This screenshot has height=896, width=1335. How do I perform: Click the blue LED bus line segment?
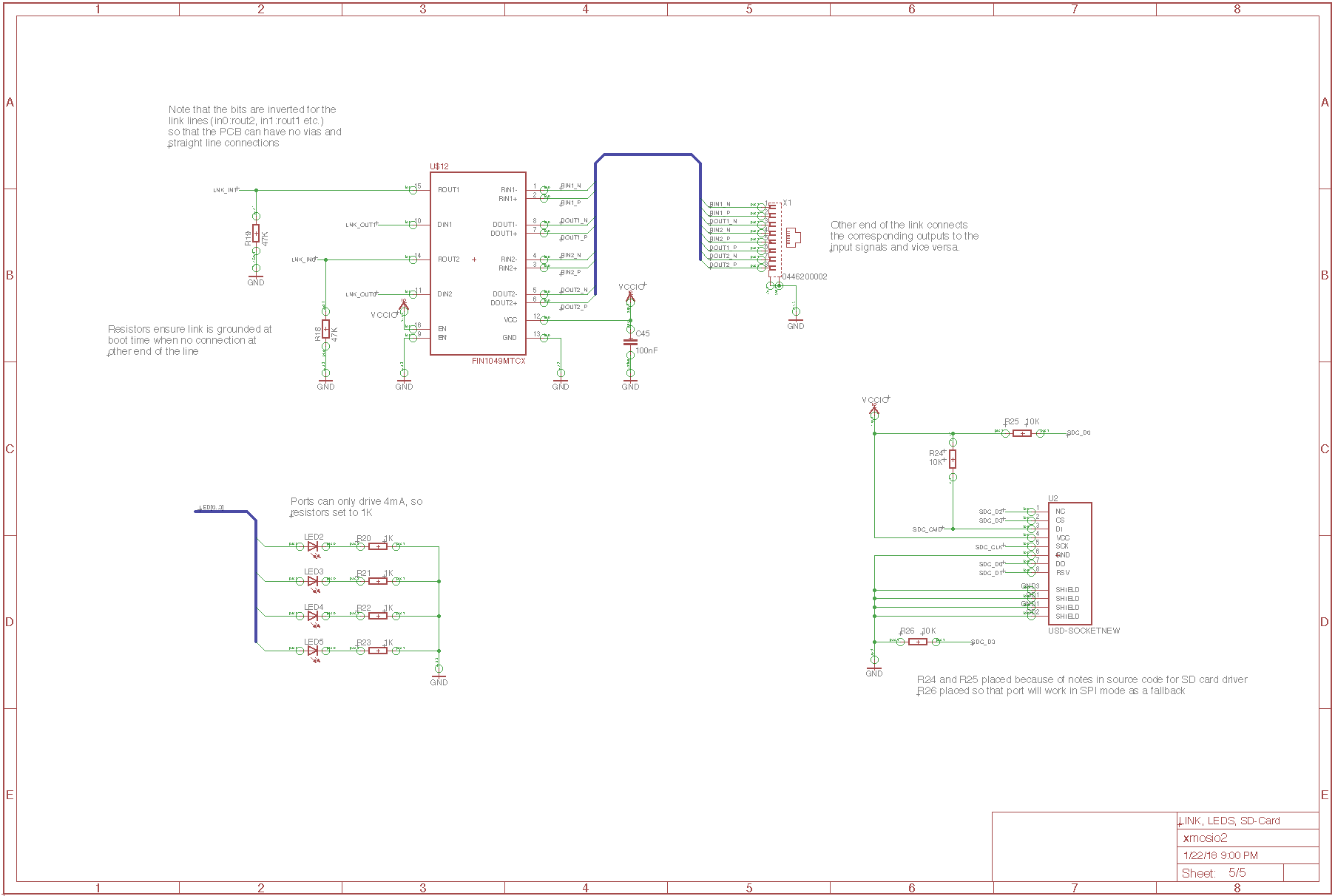click(256, 580)
